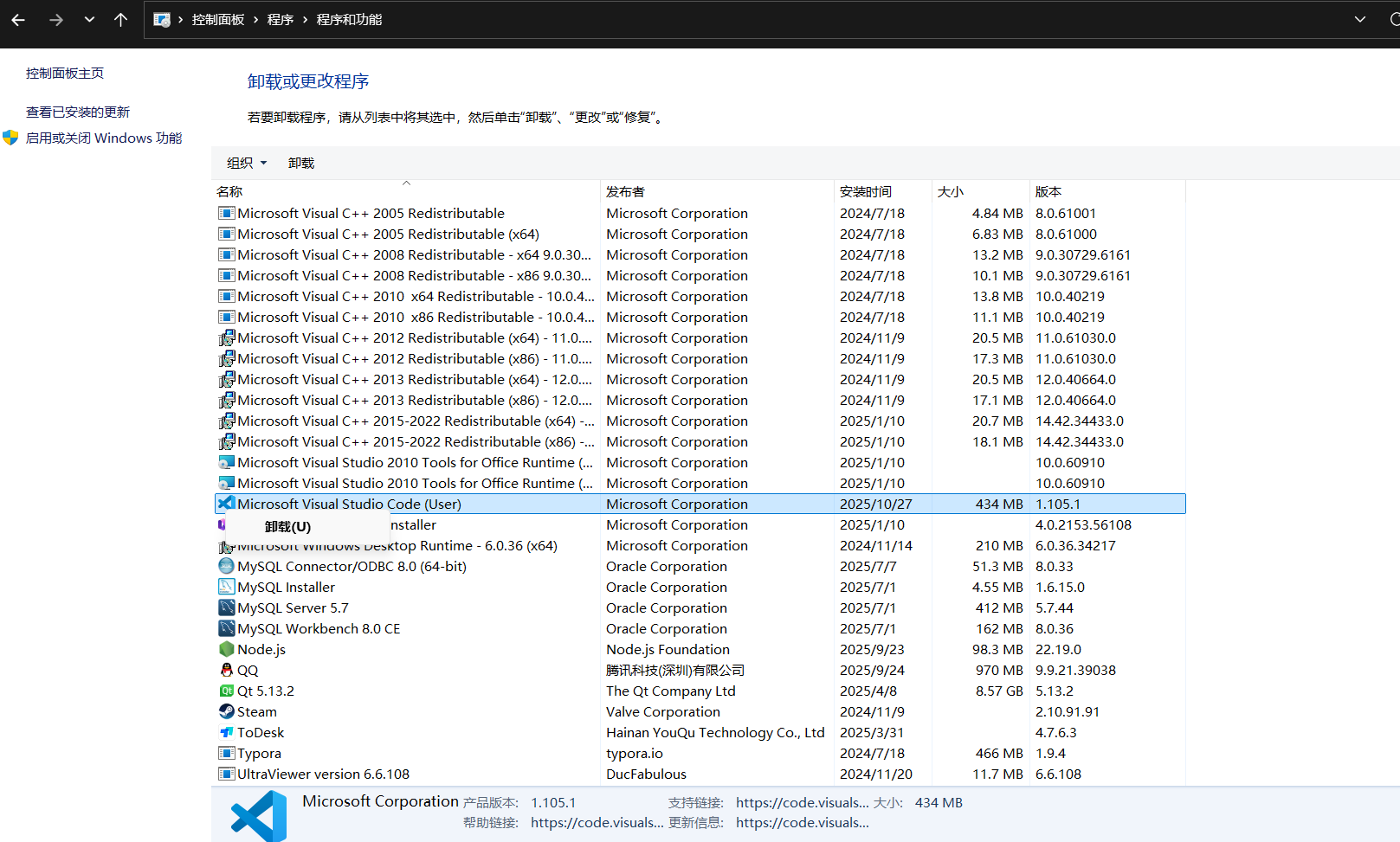The height and width of the screenshot is (842, 1400).
Task: Click the 控制面板 breadcrumb
Action: [218, 19]
